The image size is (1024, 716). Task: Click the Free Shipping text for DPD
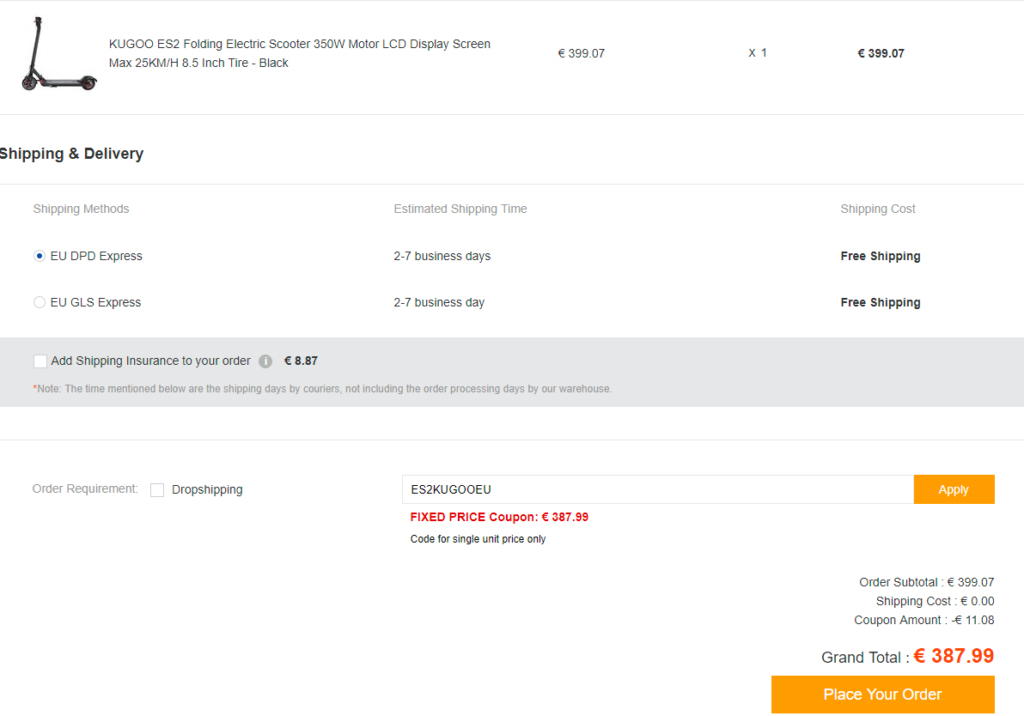(880, 256)
